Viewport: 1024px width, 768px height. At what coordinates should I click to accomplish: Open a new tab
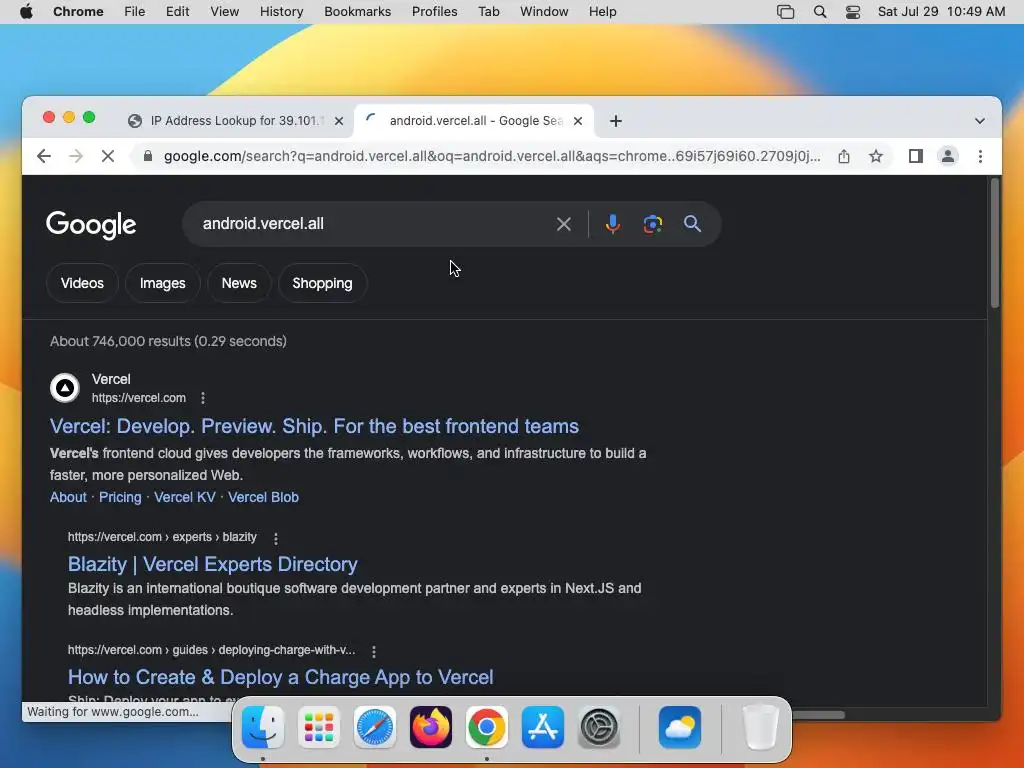coord(616,121)
